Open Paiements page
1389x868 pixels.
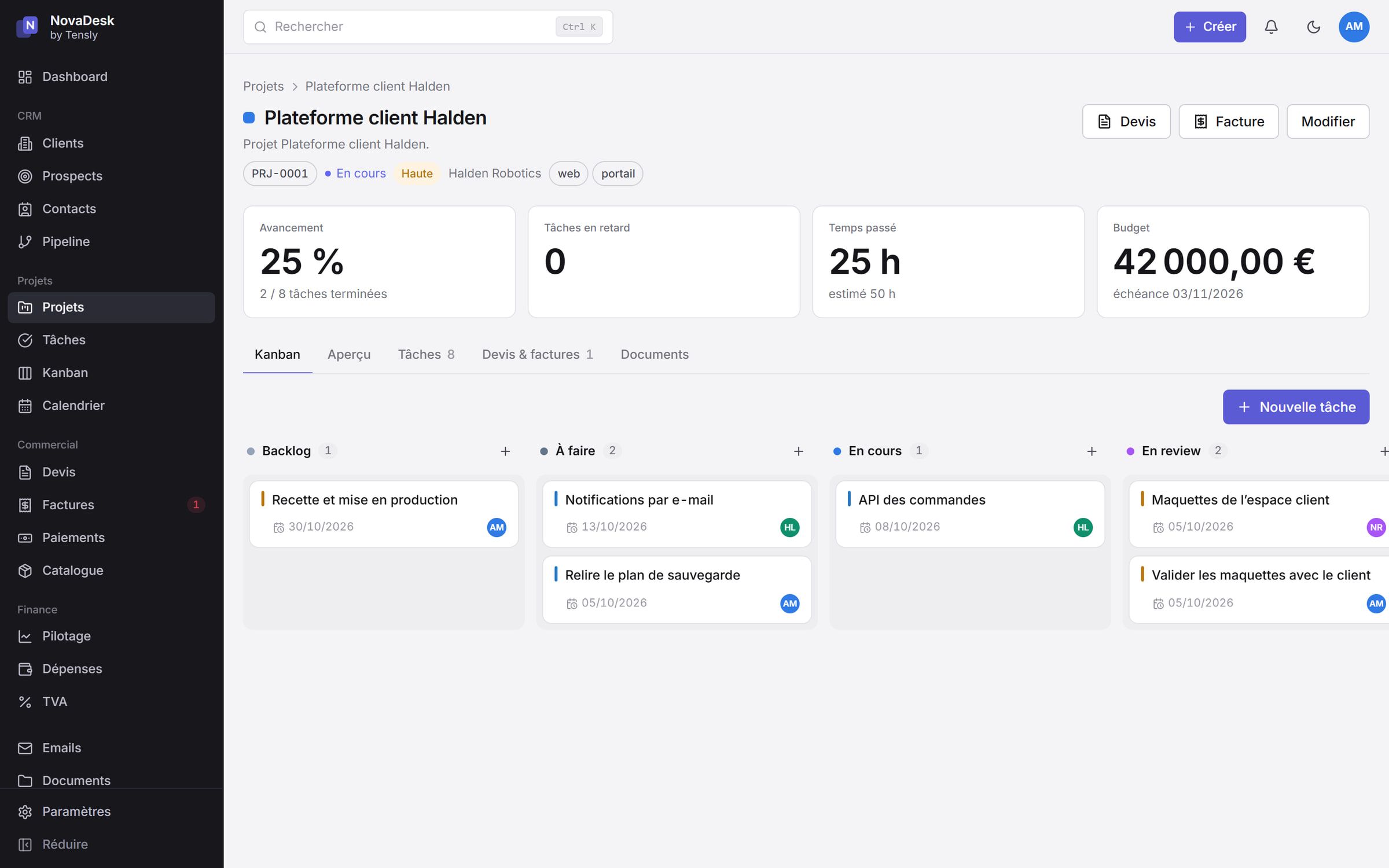tap(111, 538)
